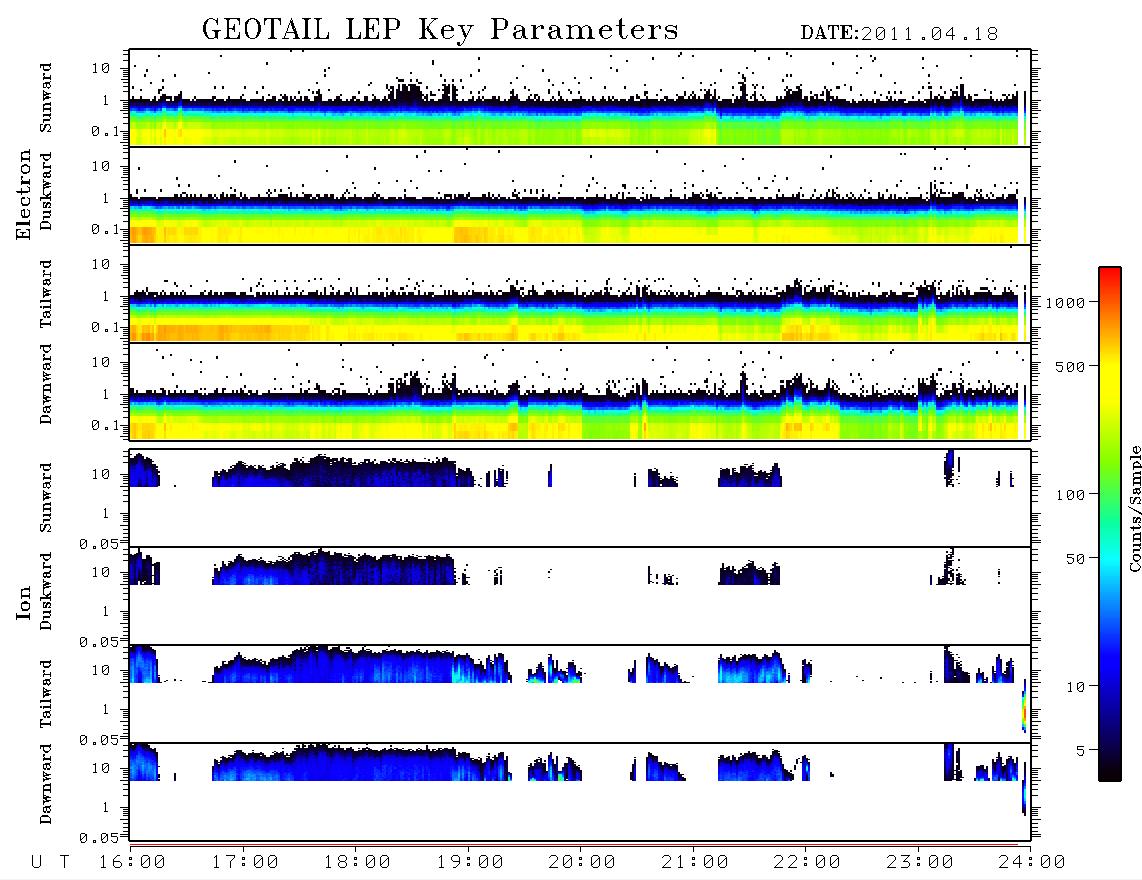The width and height of the screenshot is (1142, 880).
Task: Select 'Tailward' label of the Electron group
Action: pyautogui.click(x=46, y=294)
